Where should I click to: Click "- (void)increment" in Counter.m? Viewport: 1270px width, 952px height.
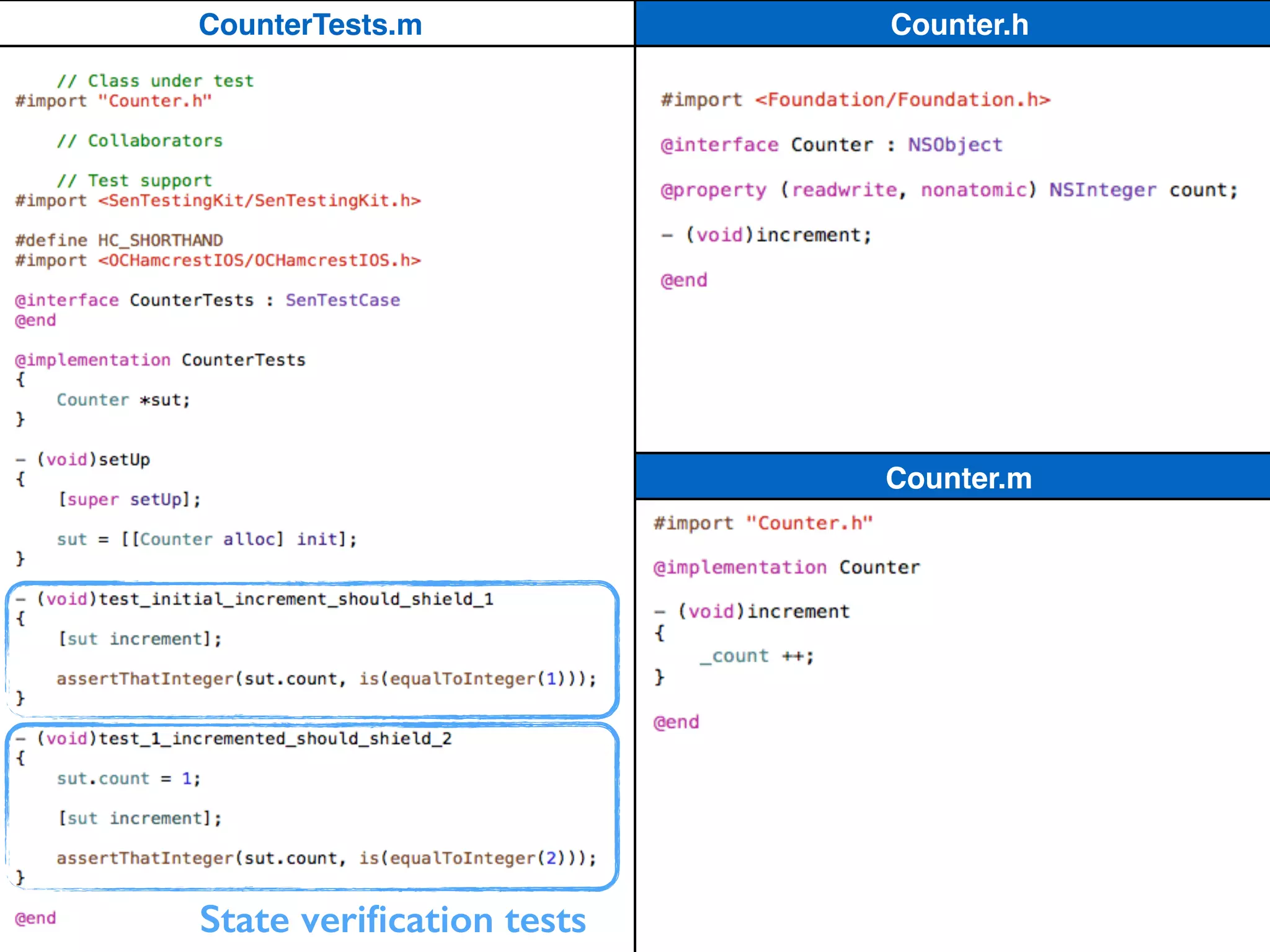coord(752,612)
